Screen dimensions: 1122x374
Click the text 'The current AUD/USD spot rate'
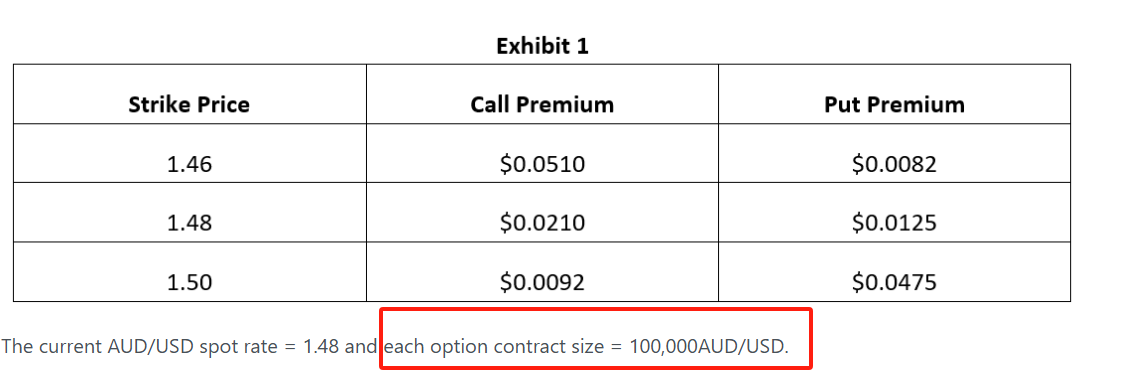point(141,347)
